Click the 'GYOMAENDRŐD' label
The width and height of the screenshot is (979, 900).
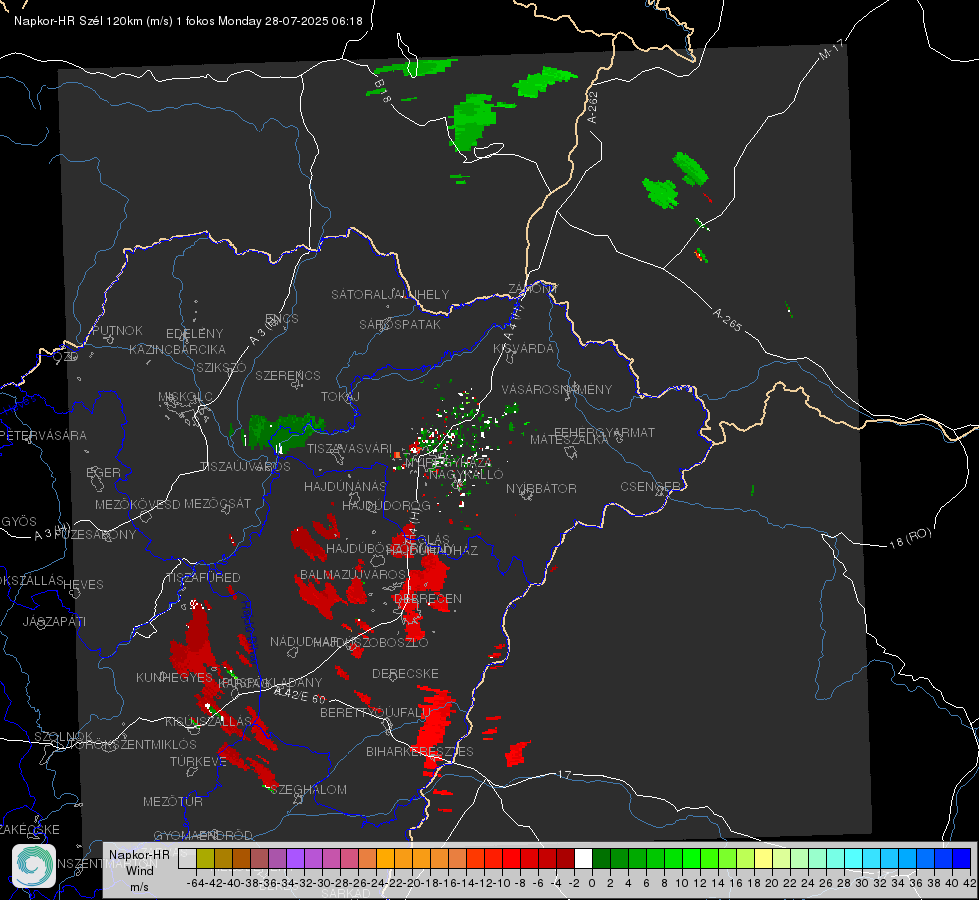pos(203,835)
